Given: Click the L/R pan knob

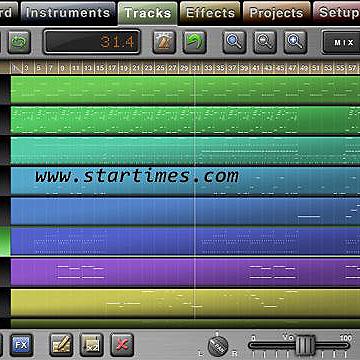Looking at the screenshot, I should [218, 346].
